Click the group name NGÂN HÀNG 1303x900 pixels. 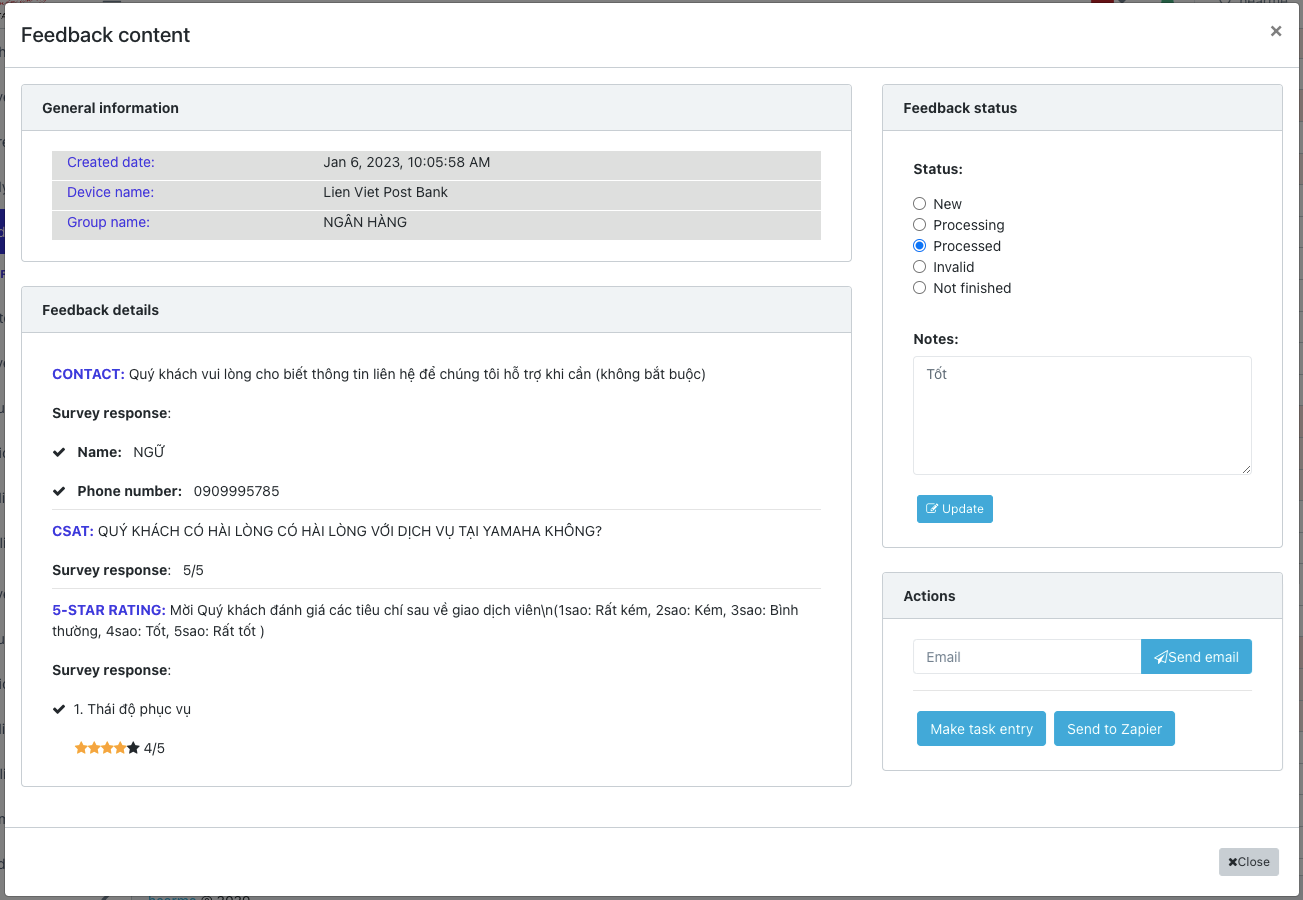[365, 222]
